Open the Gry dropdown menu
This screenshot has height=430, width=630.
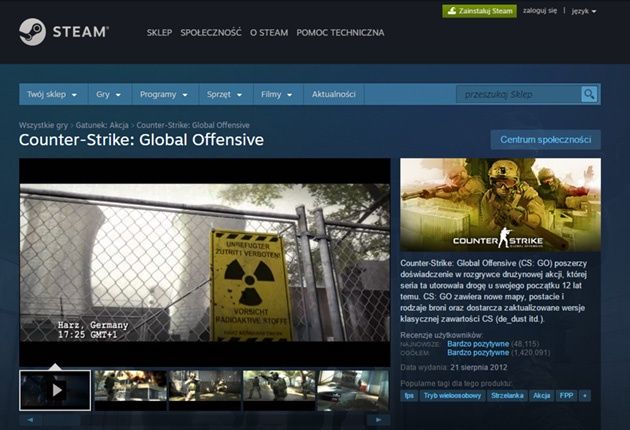point(108,94)
